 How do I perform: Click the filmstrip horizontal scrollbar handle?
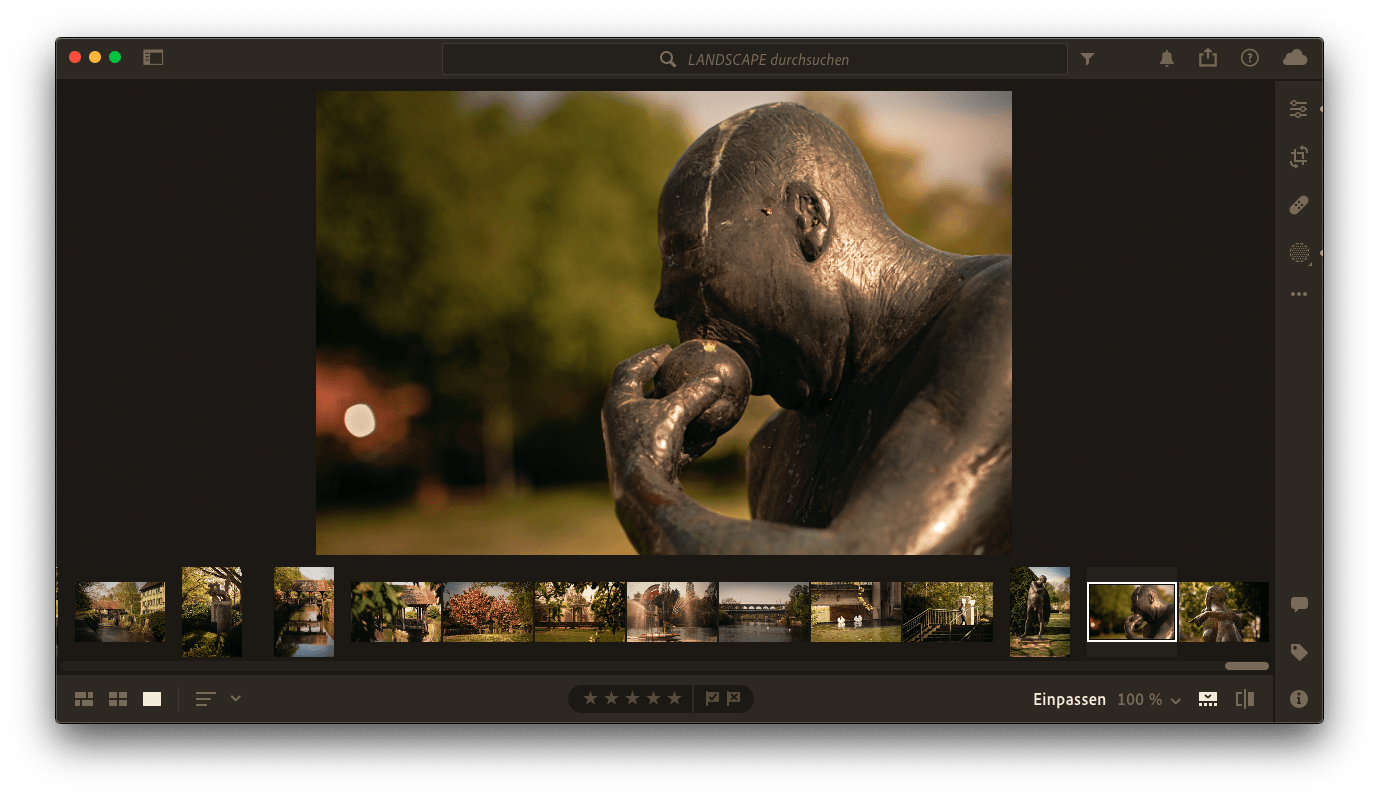click(1246, 666)
